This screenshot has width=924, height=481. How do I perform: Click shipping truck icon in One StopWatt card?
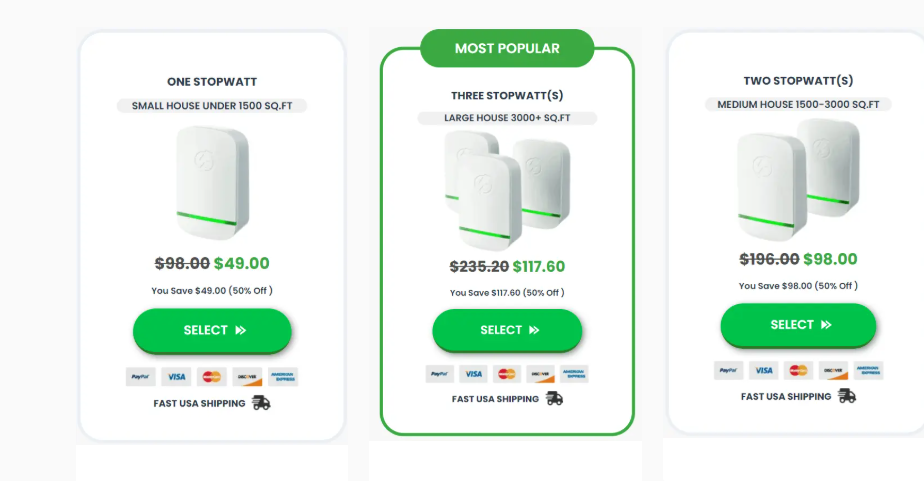(x=261, y=403)
